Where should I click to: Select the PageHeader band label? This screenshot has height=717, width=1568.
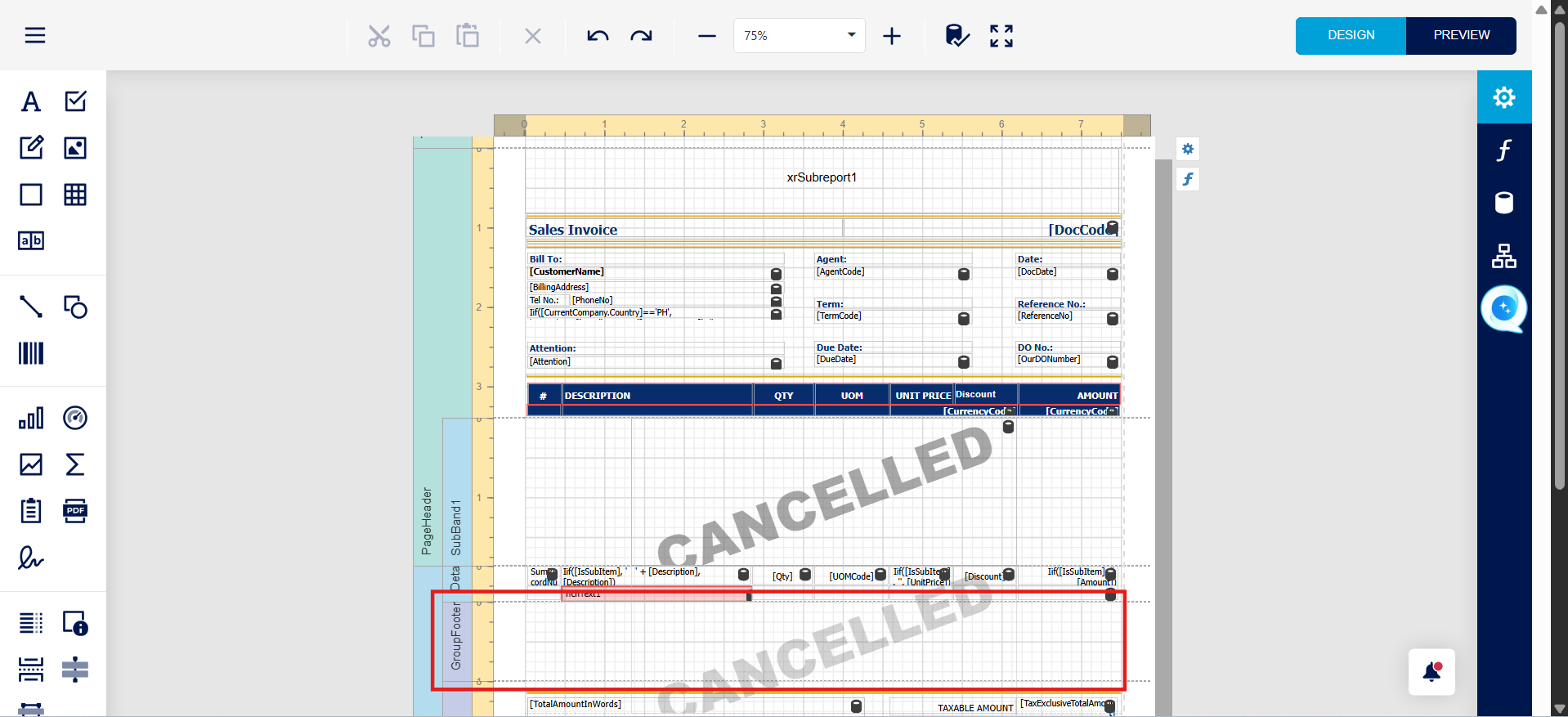click(x=427, y=521)
